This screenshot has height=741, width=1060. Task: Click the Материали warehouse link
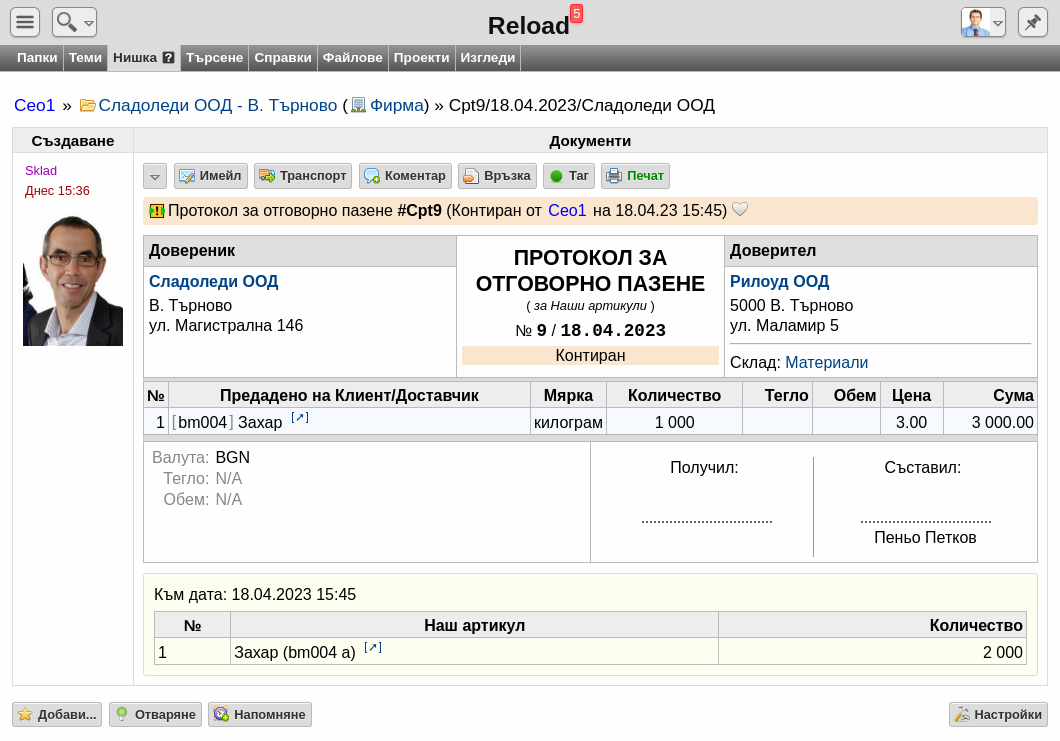tap(826, 362)
